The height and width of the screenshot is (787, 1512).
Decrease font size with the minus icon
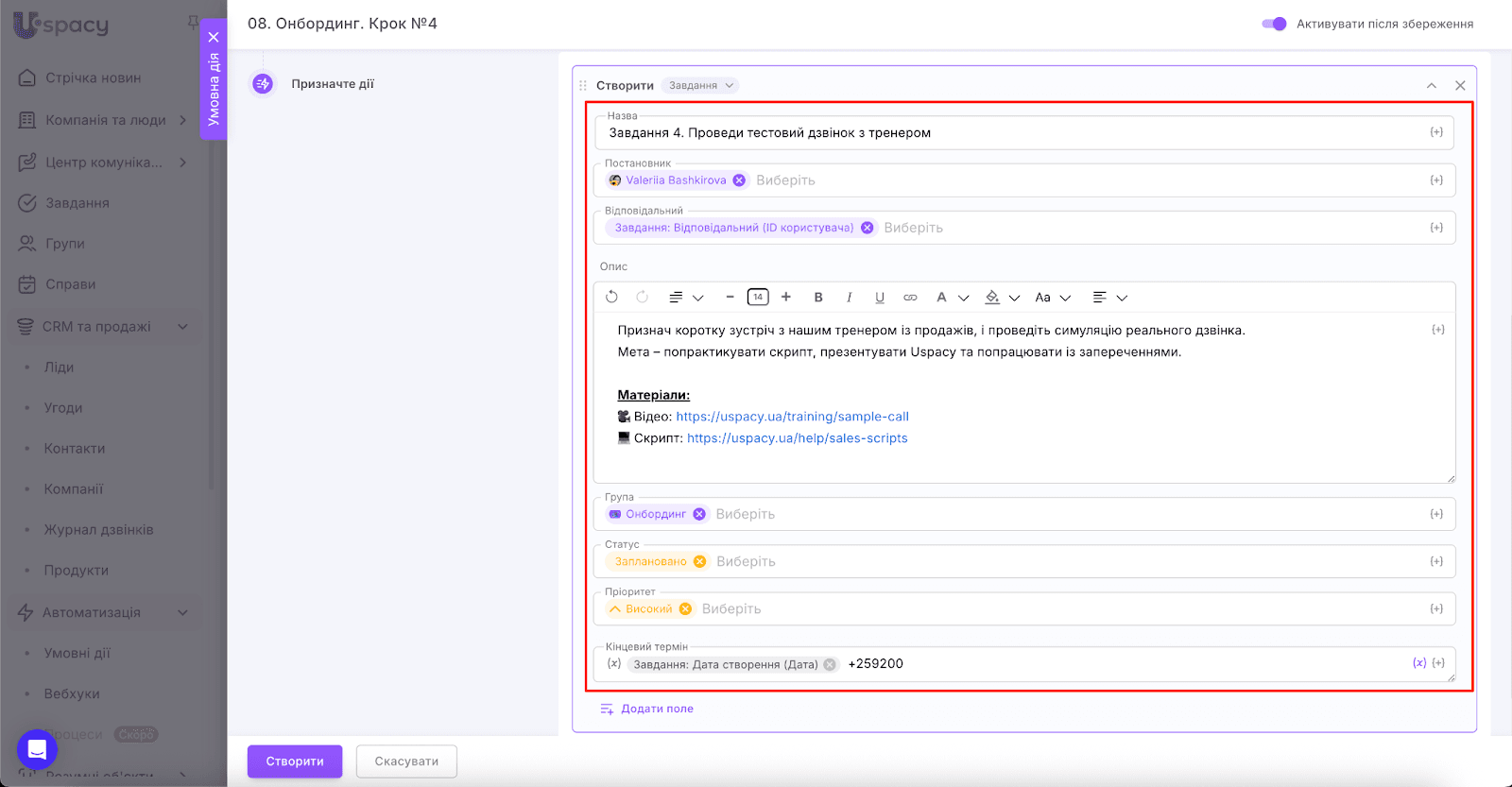click(730, 297)
